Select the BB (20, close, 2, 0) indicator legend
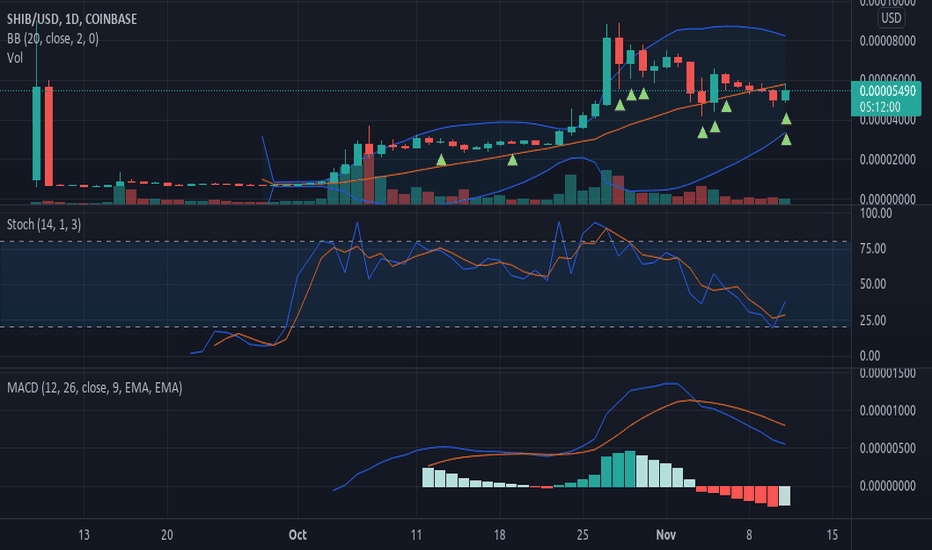The image size is (932, 550). click(x=53, y=39)
